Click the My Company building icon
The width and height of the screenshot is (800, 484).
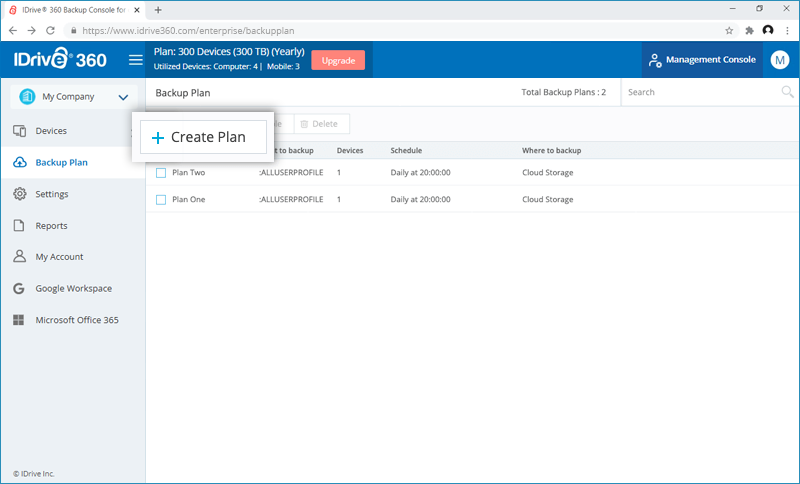click(x=27, y=96)
